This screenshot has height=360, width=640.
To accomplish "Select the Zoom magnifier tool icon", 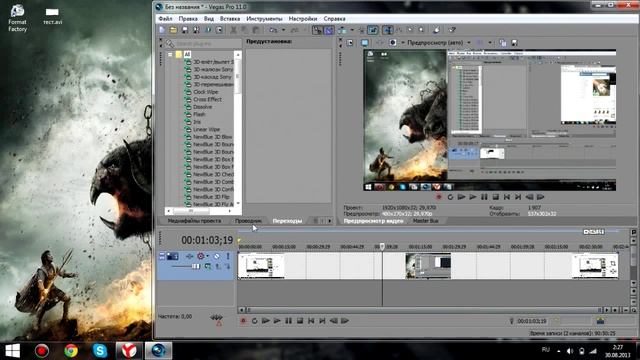I will point(421,30).
